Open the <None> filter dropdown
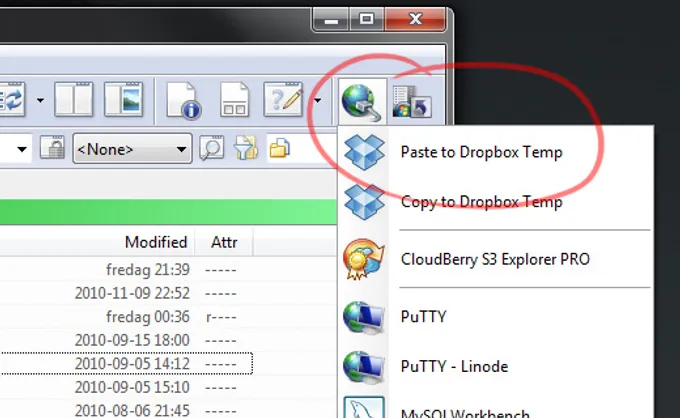The height and width of the screenshot is (418, 680). pos(132,150)
